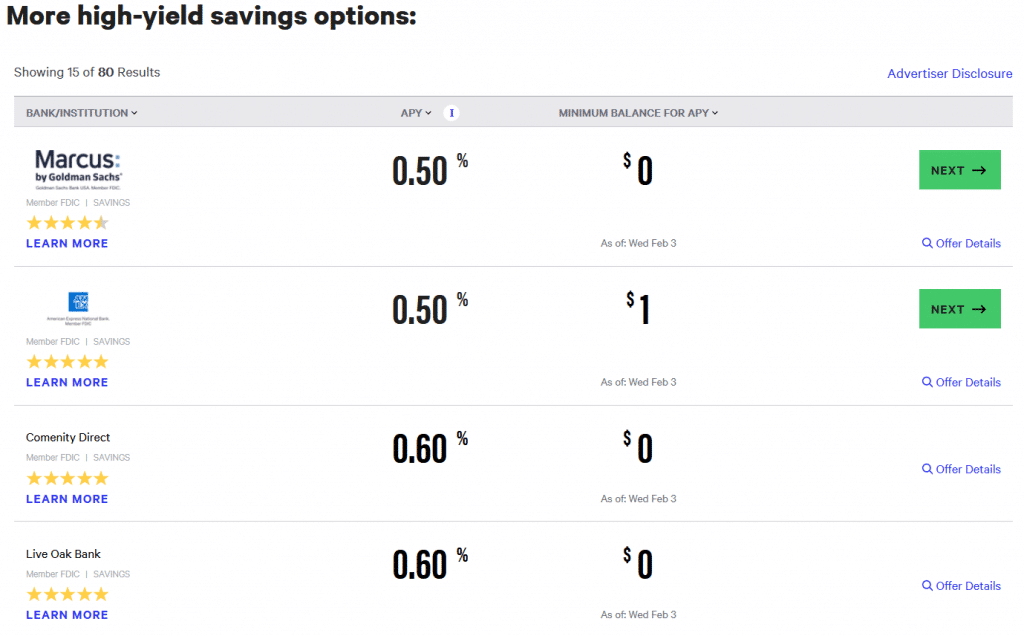Screen dimensions: 1024x636
Task: Click the magnifier icon on Live Oak Bank row
Action: pos(926,586)
